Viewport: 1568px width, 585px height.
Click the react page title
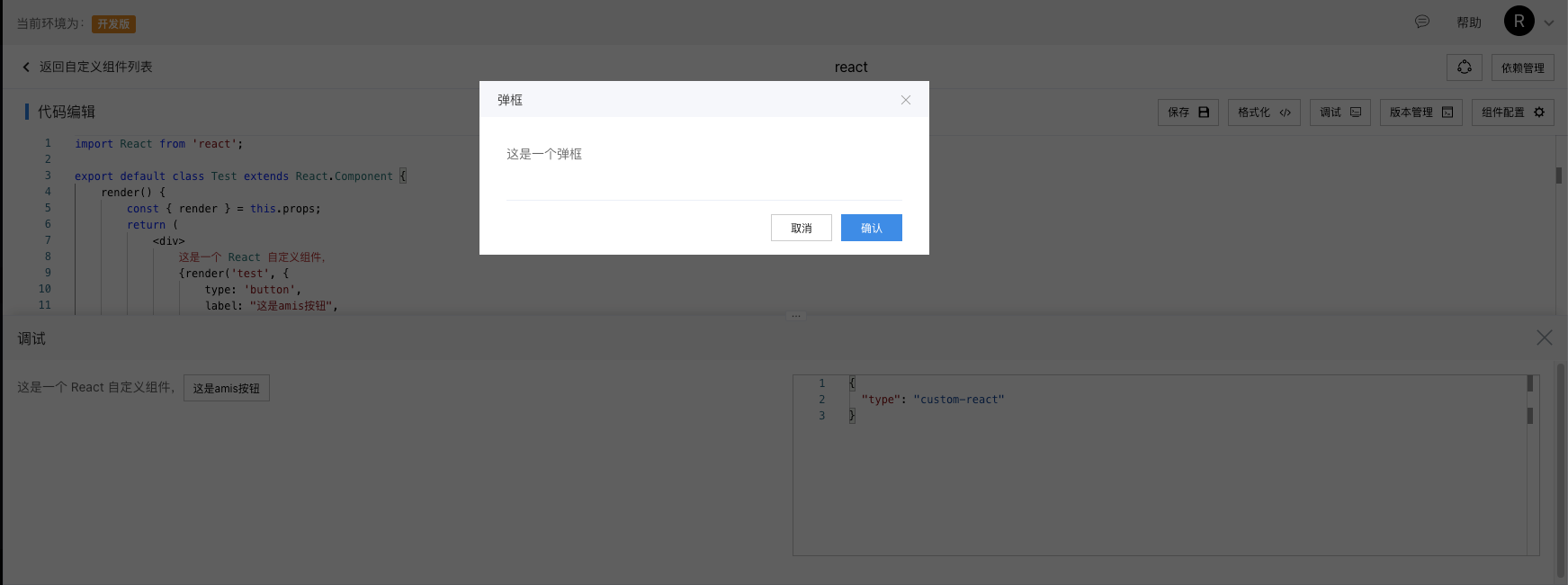click(851, 67)
